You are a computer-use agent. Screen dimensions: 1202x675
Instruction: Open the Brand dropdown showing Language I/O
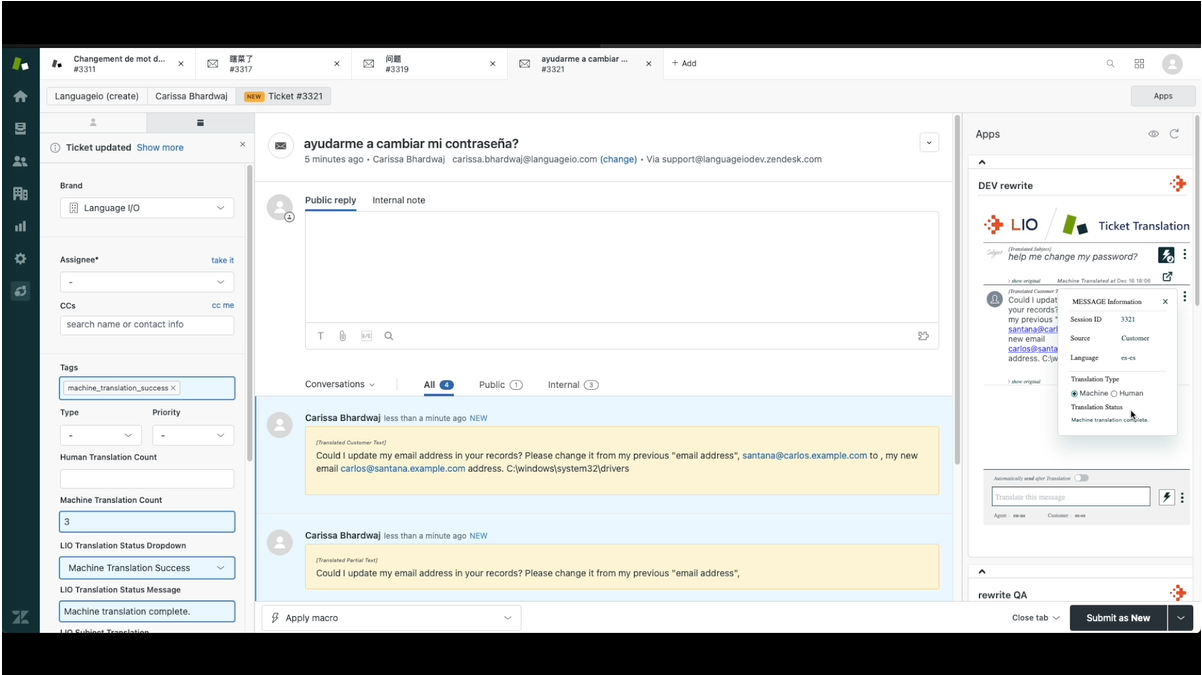click(147, 208)
